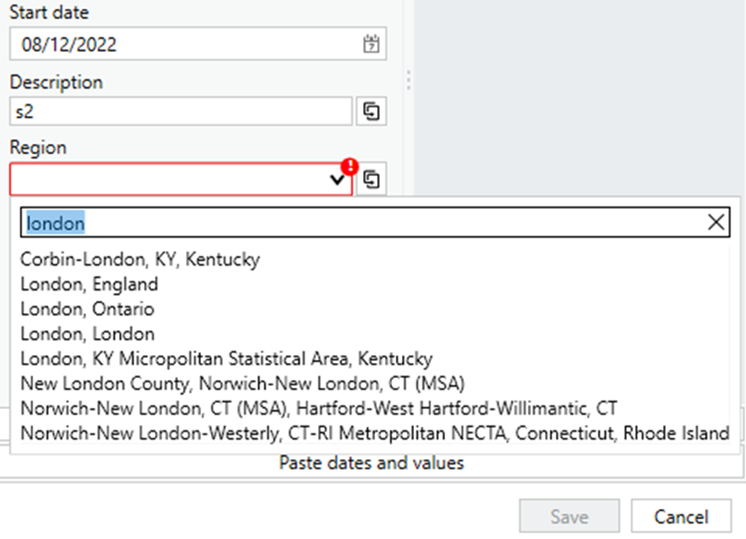Image resolution: width=746 pixels, height=539 pixels.
Task: Click into the Start date field
Action: click(x=198, y=44)
